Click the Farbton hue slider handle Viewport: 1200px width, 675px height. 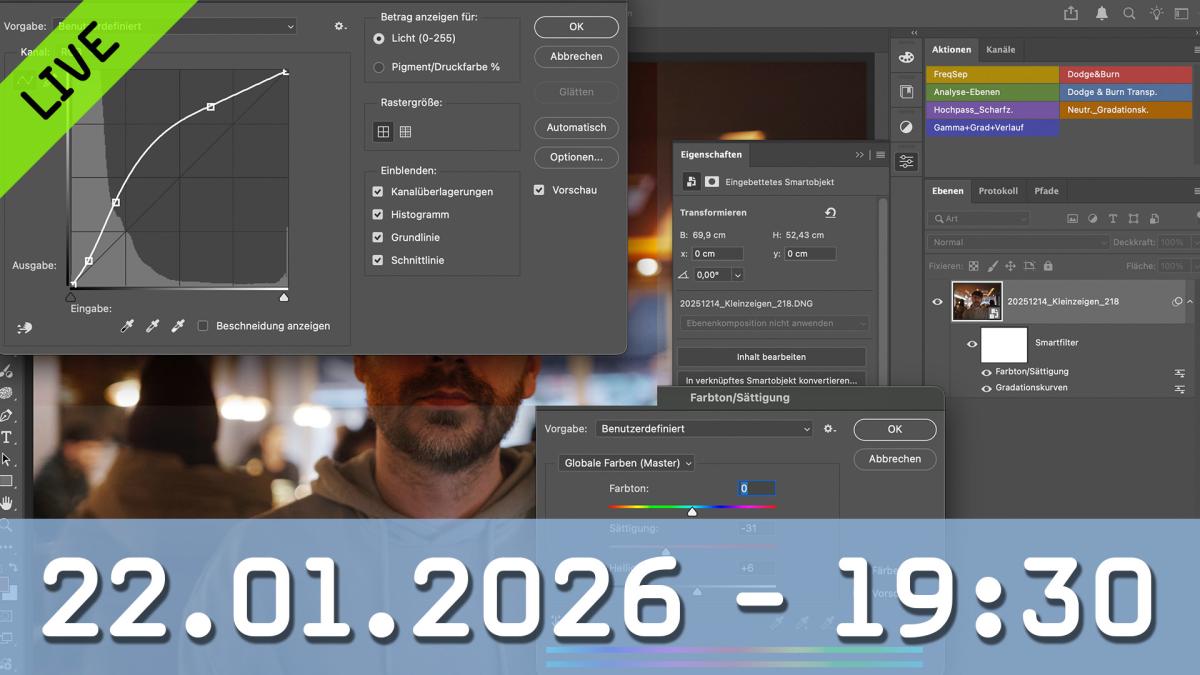point(692,512)
